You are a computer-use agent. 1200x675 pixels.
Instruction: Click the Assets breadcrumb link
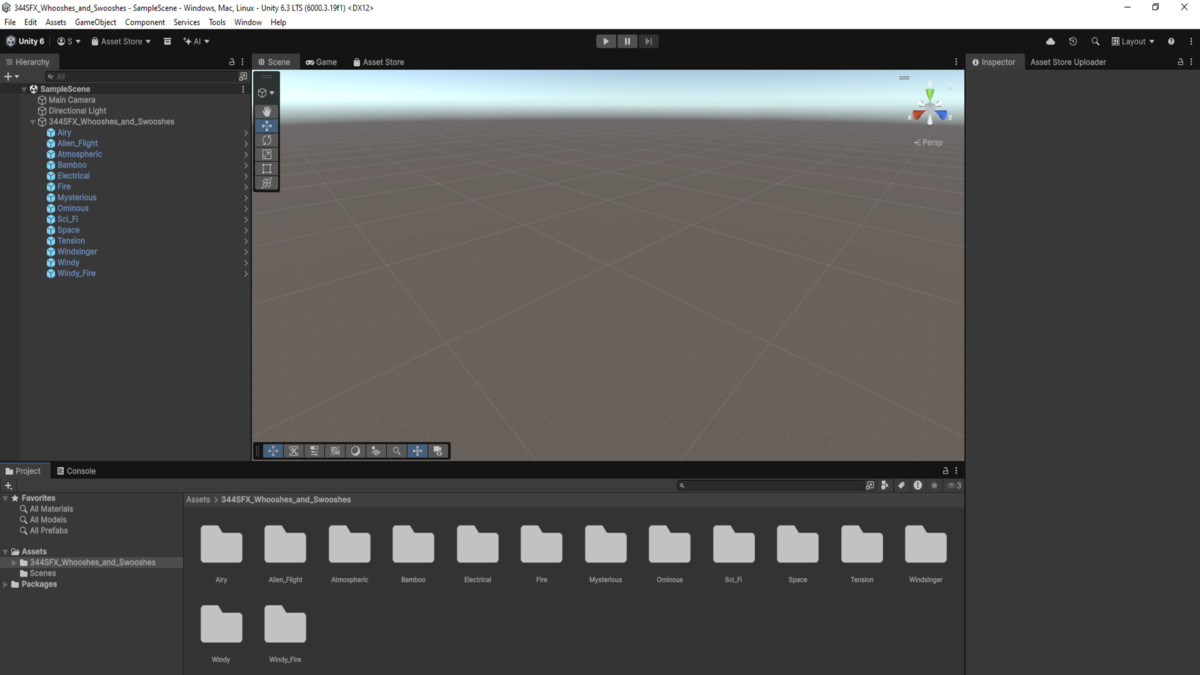(198, 499)
